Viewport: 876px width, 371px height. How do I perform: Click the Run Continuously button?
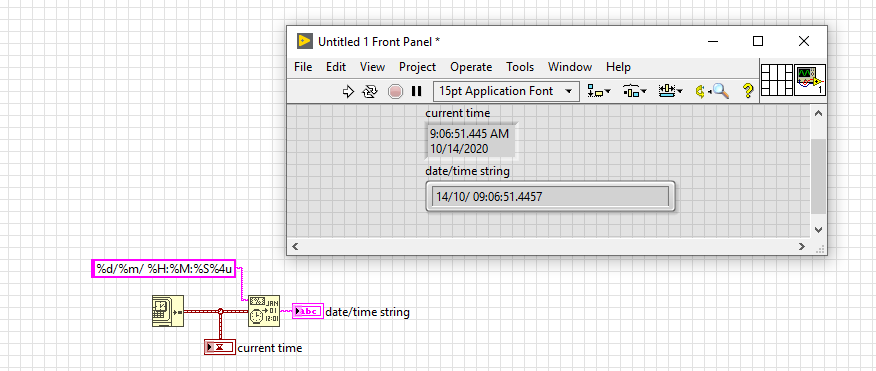tap(370, 91)
